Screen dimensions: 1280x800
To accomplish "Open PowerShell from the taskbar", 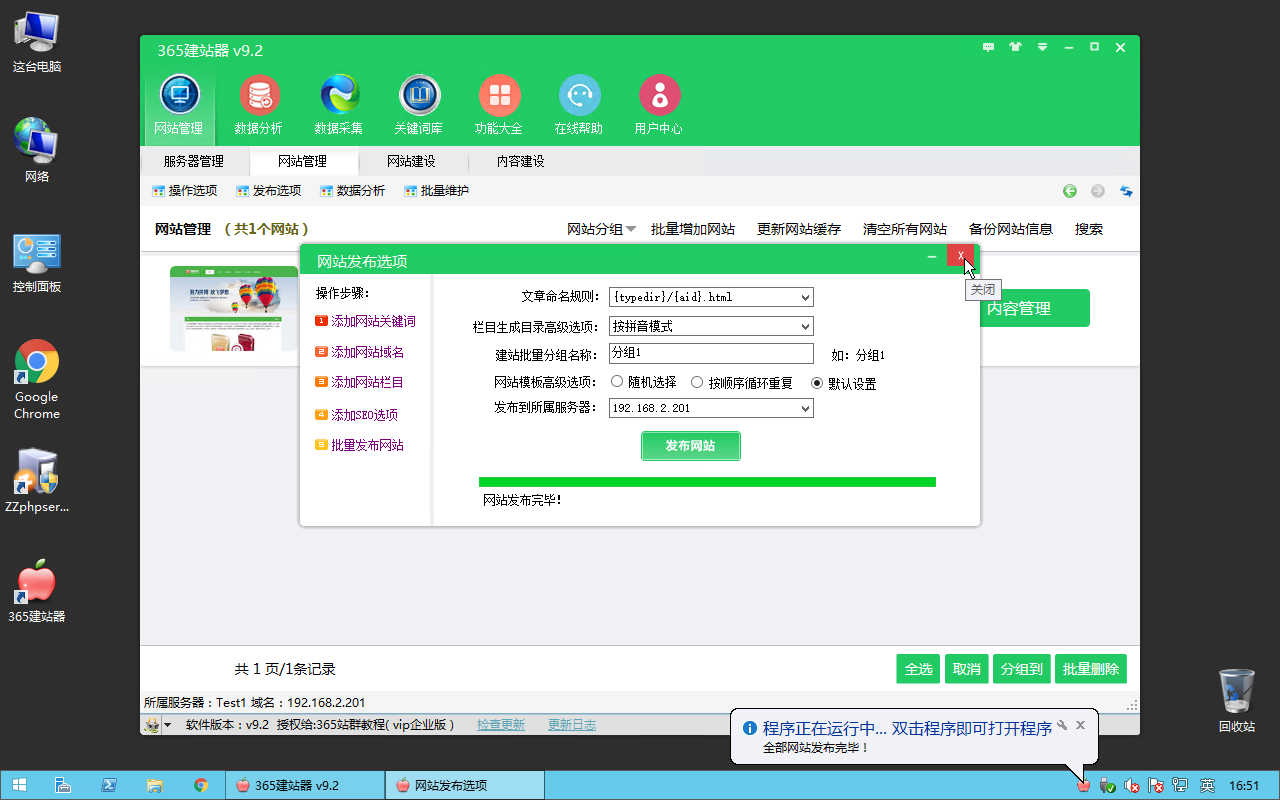I will tap(108, 785).
